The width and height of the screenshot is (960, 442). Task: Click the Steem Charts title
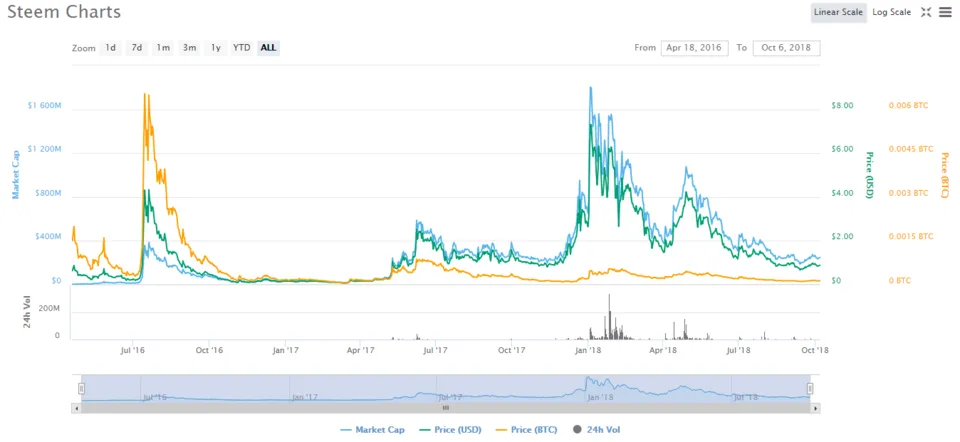pos(64,12)
